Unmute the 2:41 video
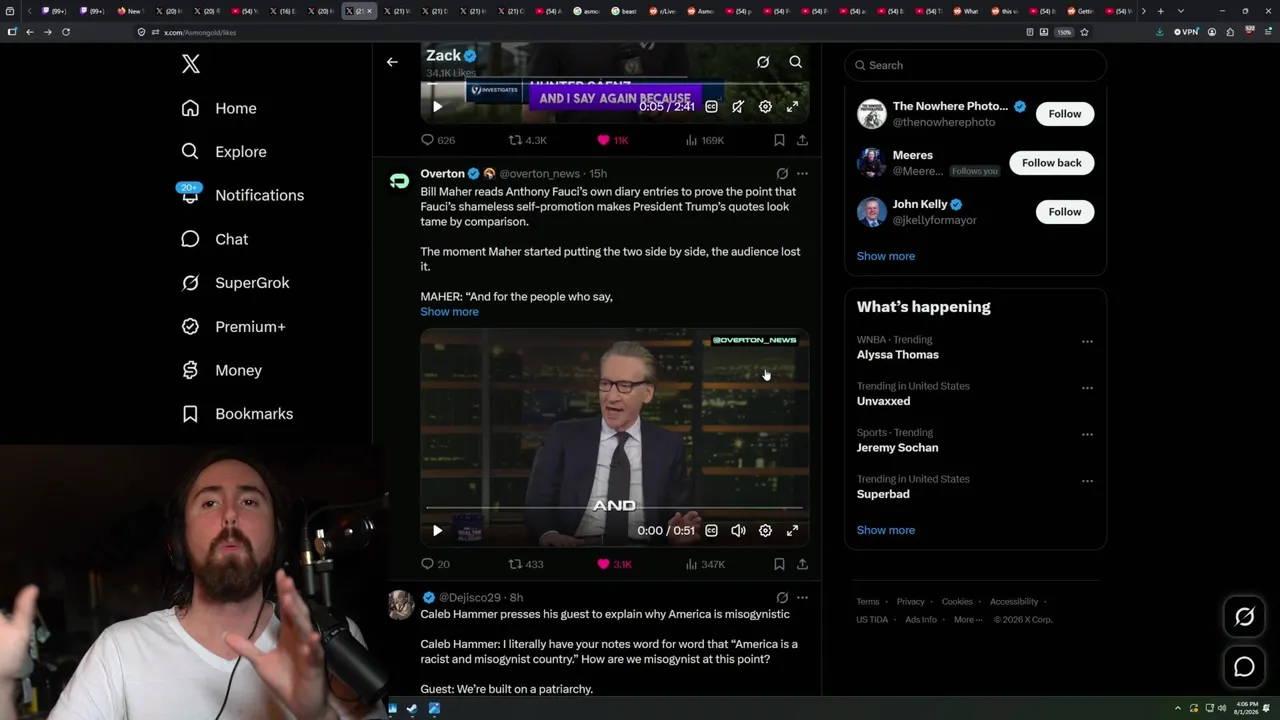The image size is (1280, 720). pyautogui.click(x=738, y=107)
